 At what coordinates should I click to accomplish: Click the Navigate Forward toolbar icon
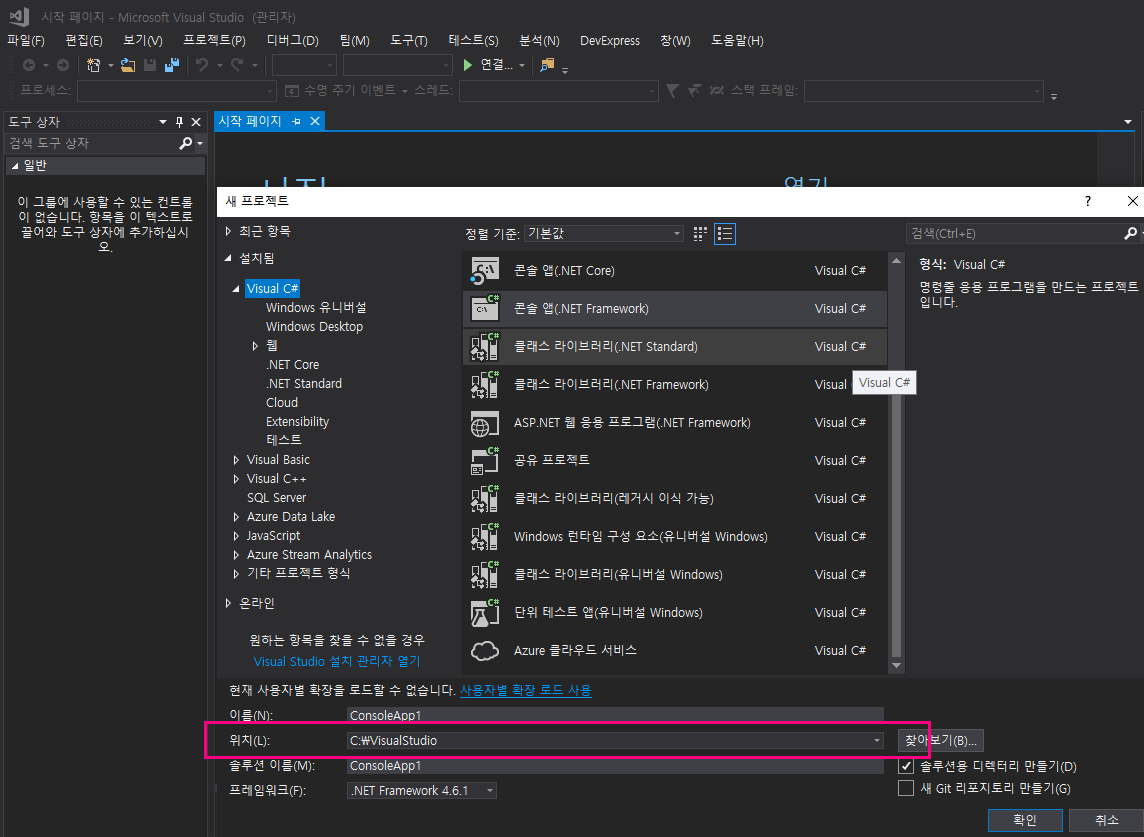[63, 66]
